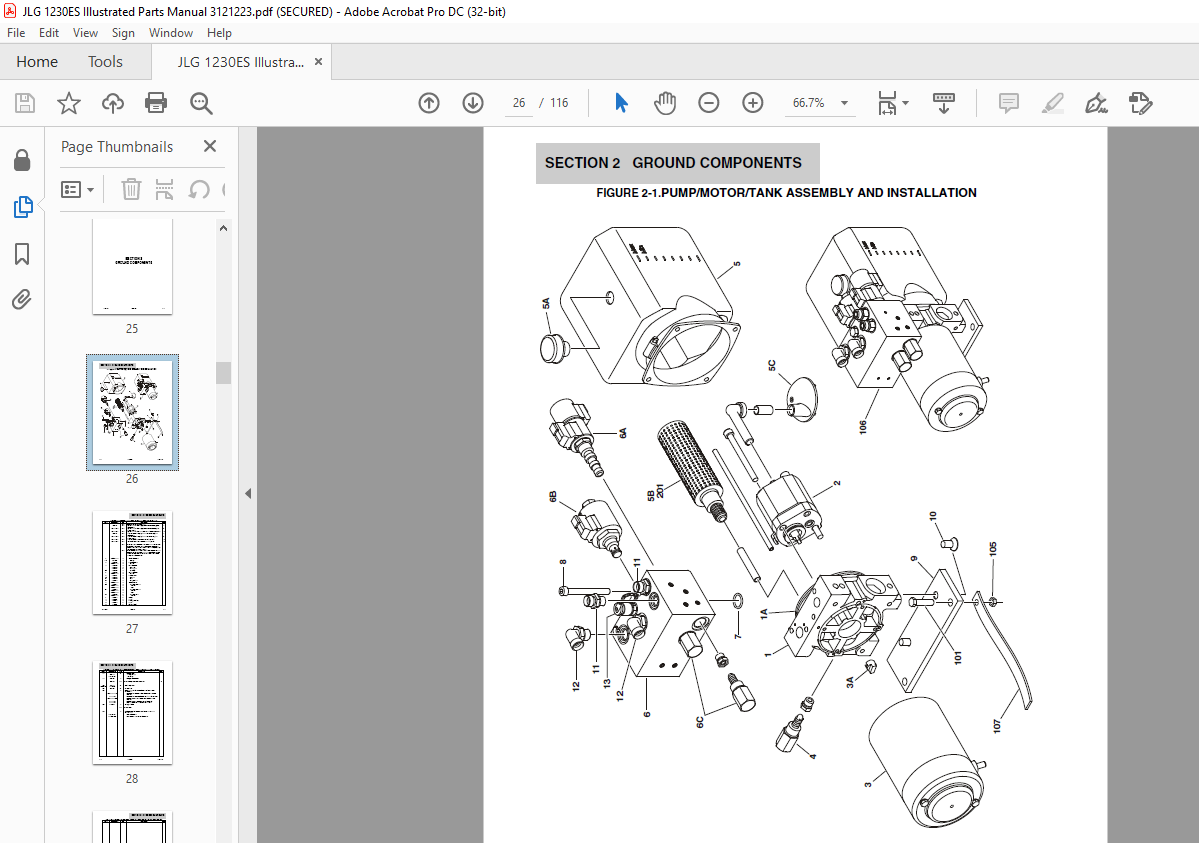
Task: Delete selected page thumbnail
Action: (x=132, y=189)
